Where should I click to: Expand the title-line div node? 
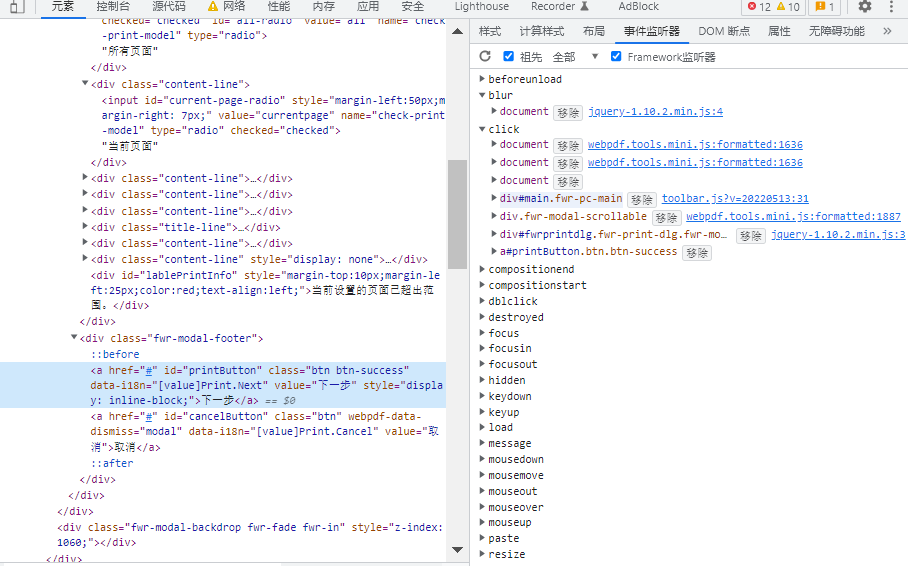(85, 226)
